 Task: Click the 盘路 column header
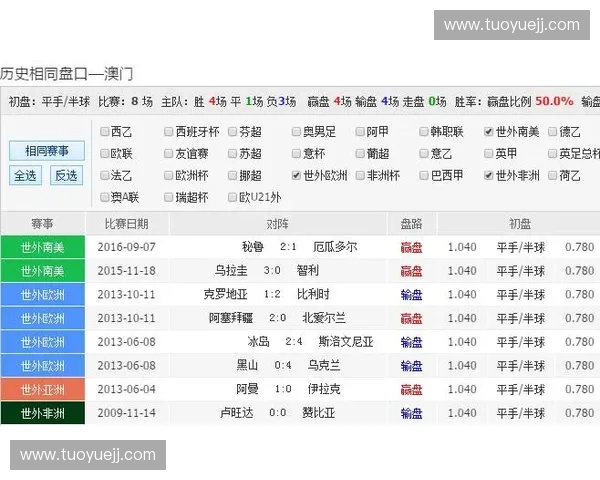coord(411,224)
